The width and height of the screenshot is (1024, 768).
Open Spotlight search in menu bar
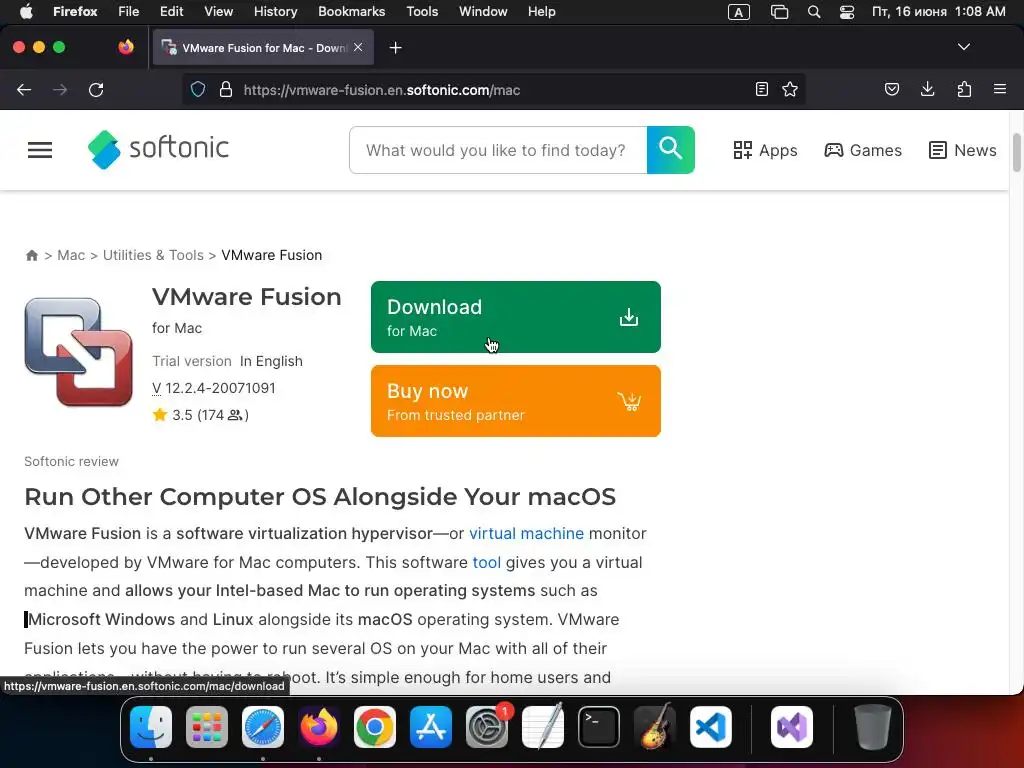[x=814, y=12]
